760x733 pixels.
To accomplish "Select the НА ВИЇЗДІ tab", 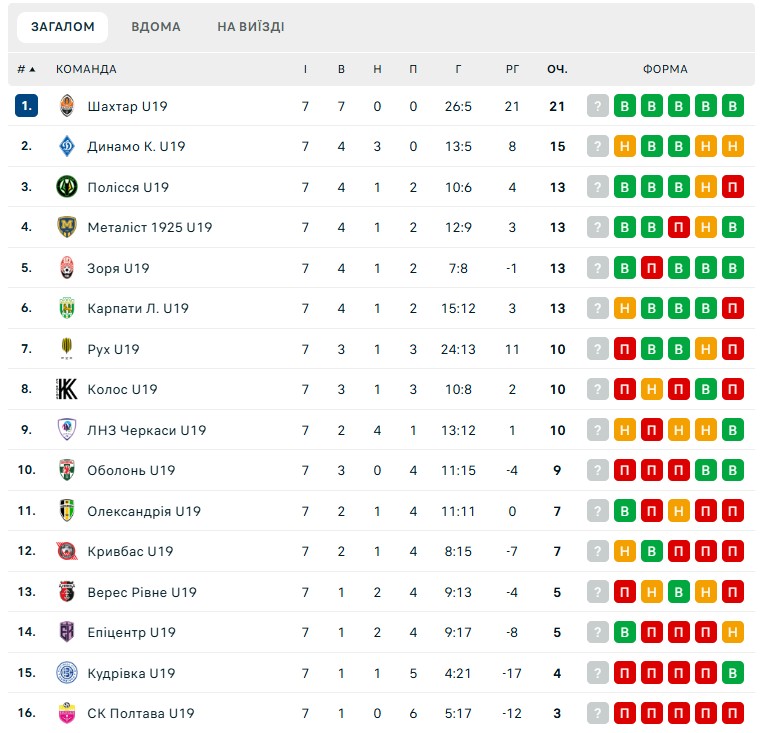I will pos(250,27).
